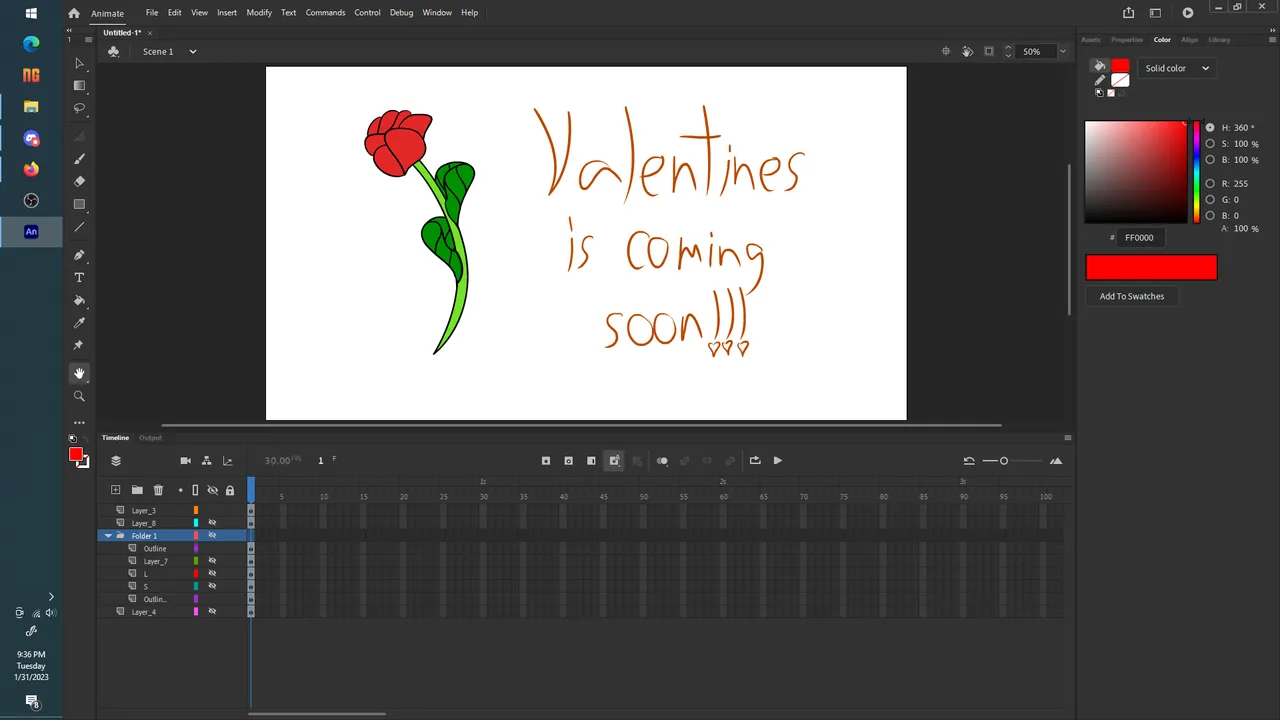The height and width of the screenshot is (720, 1280).
Task: Select the Paint Bucket tool
Action: (x=79, y=300)
